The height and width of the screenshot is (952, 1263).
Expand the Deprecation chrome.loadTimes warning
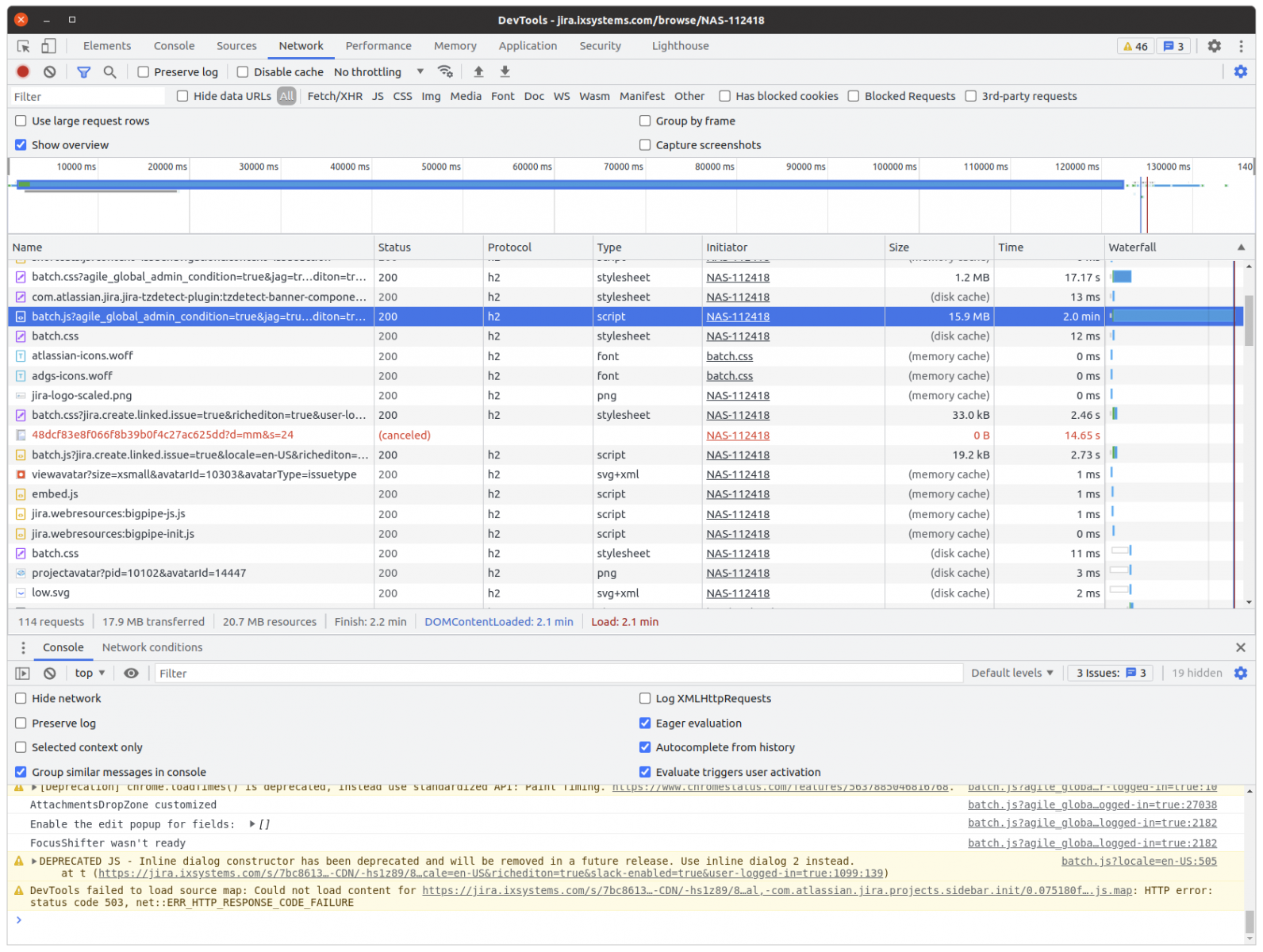[34, 787]
